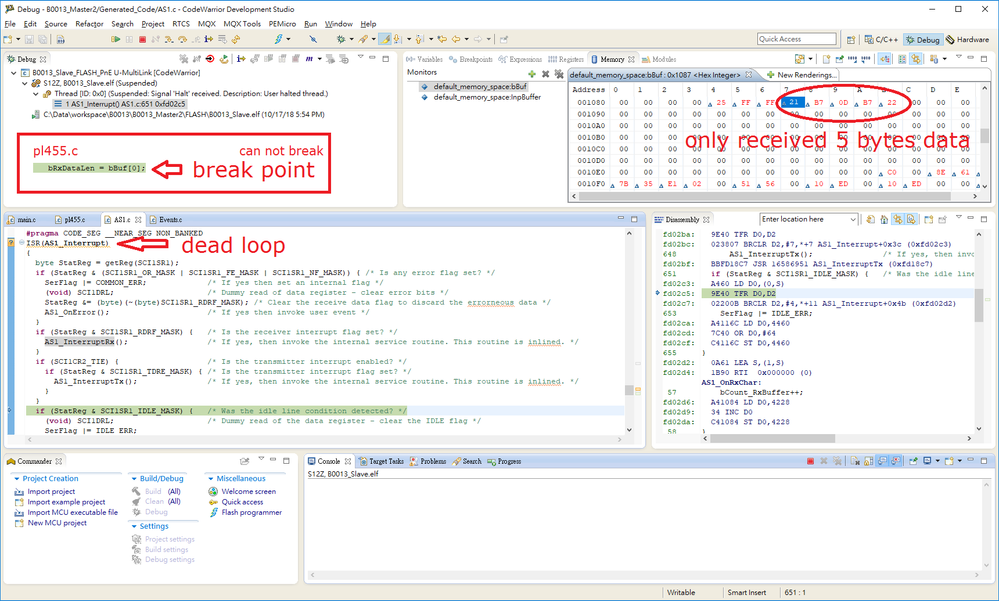
Task: Close the AS1.c editor tab
Action: coord(138,219)
